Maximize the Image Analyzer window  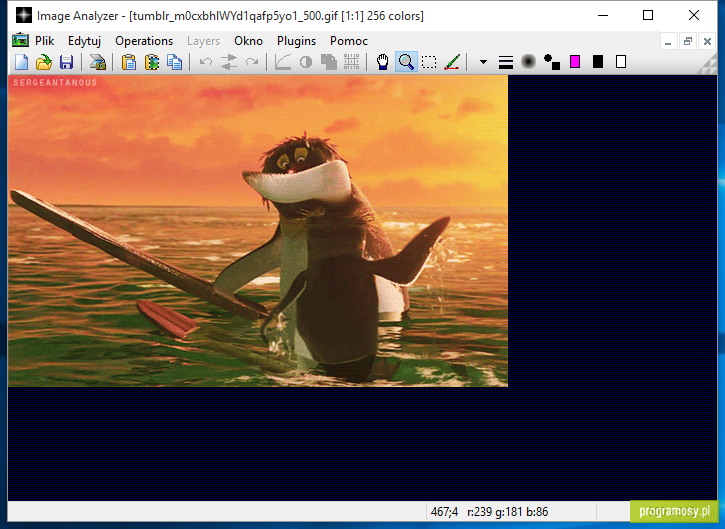click(648, 15)
